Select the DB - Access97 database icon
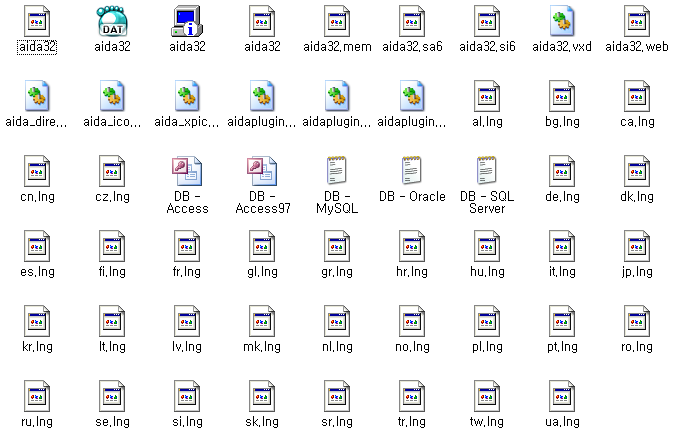 262,171
